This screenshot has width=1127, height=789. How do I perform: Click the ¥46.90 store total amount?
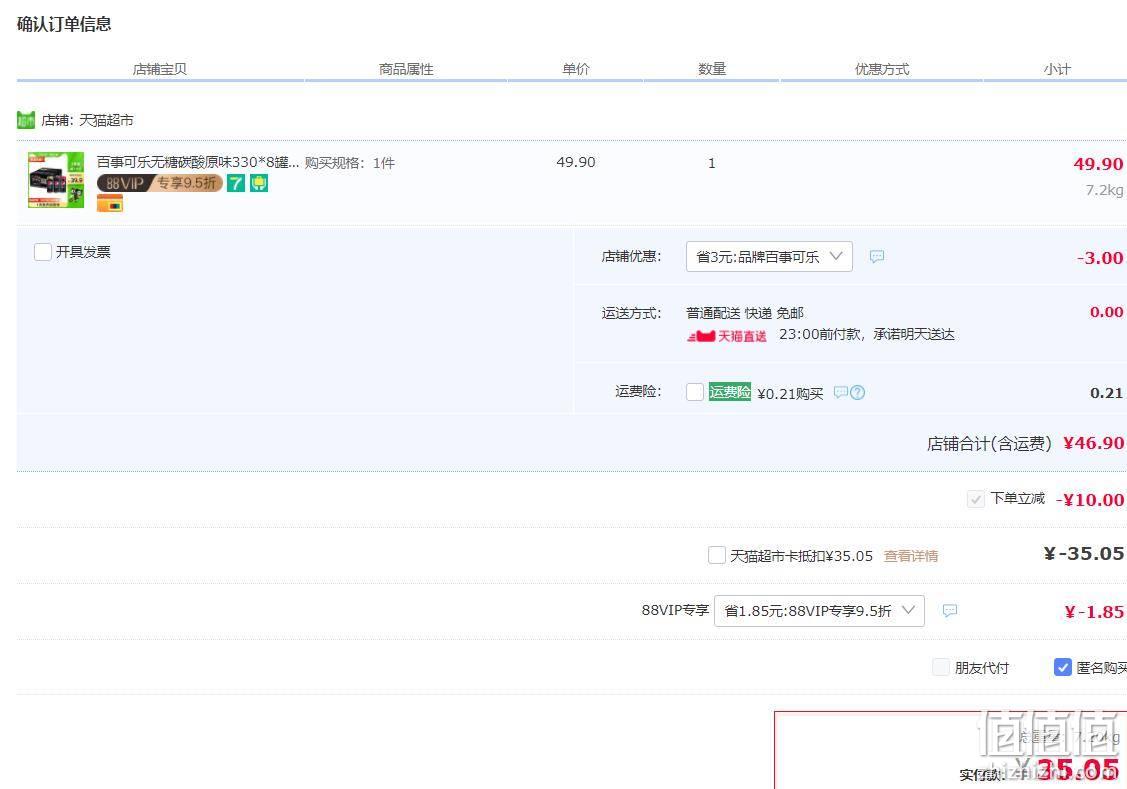point(1094,443)
